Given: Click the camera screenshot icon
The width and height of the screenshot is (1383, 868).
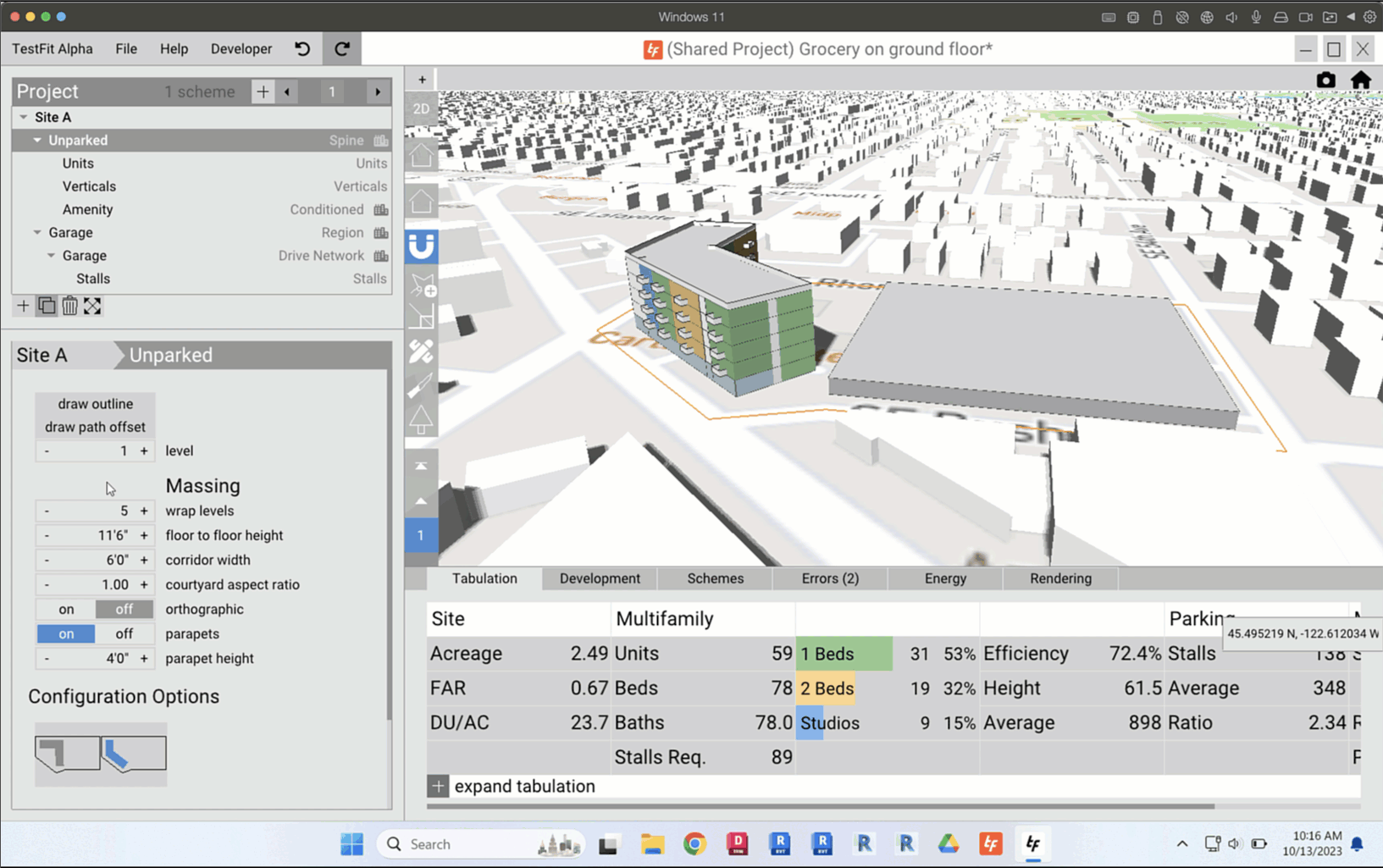Looking at the screenshot, I should pyautogui.click(x=1325, y=80).
